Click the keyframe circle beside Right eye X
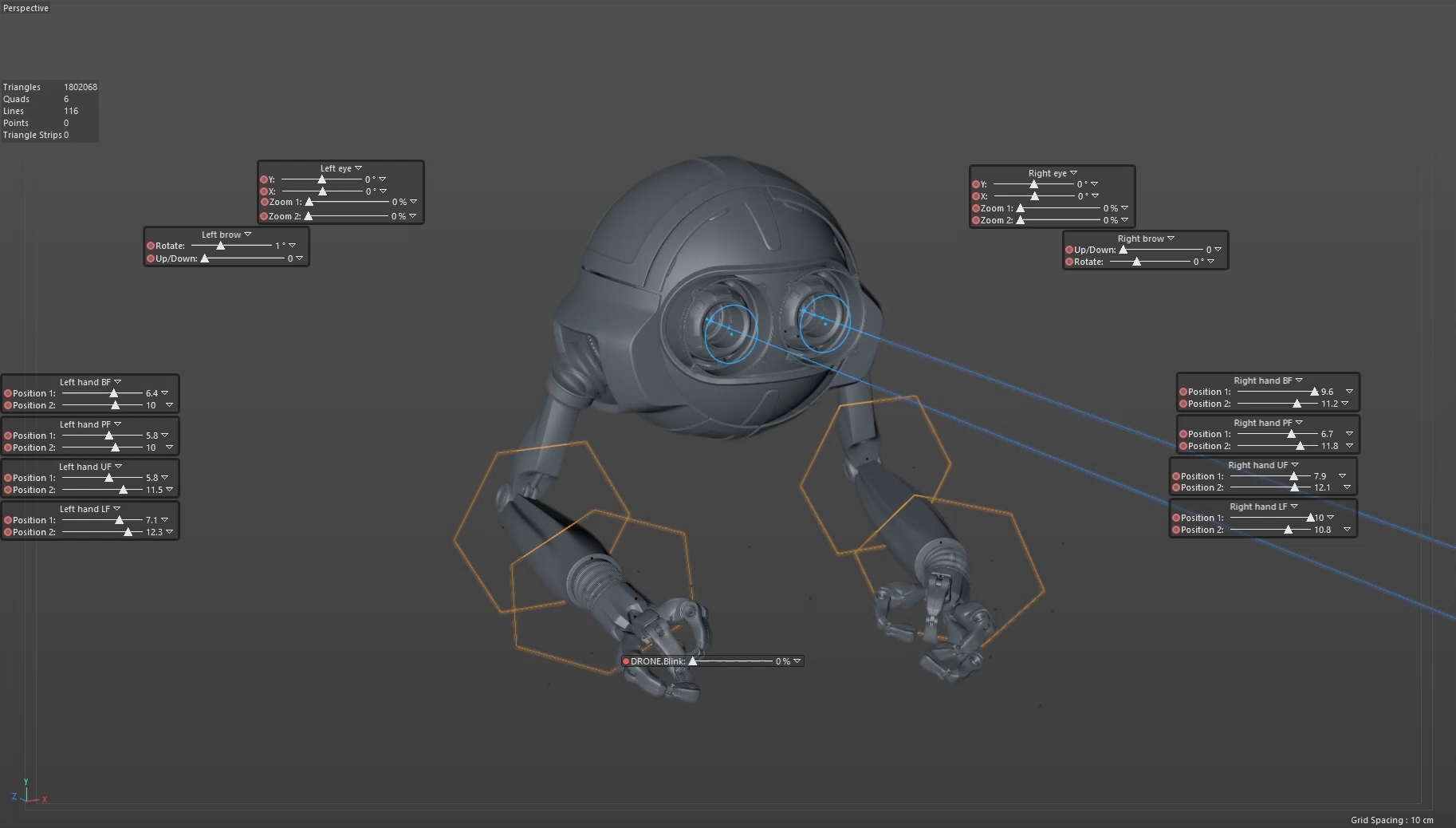The image size is (1456, 828). tap(976, 196)
